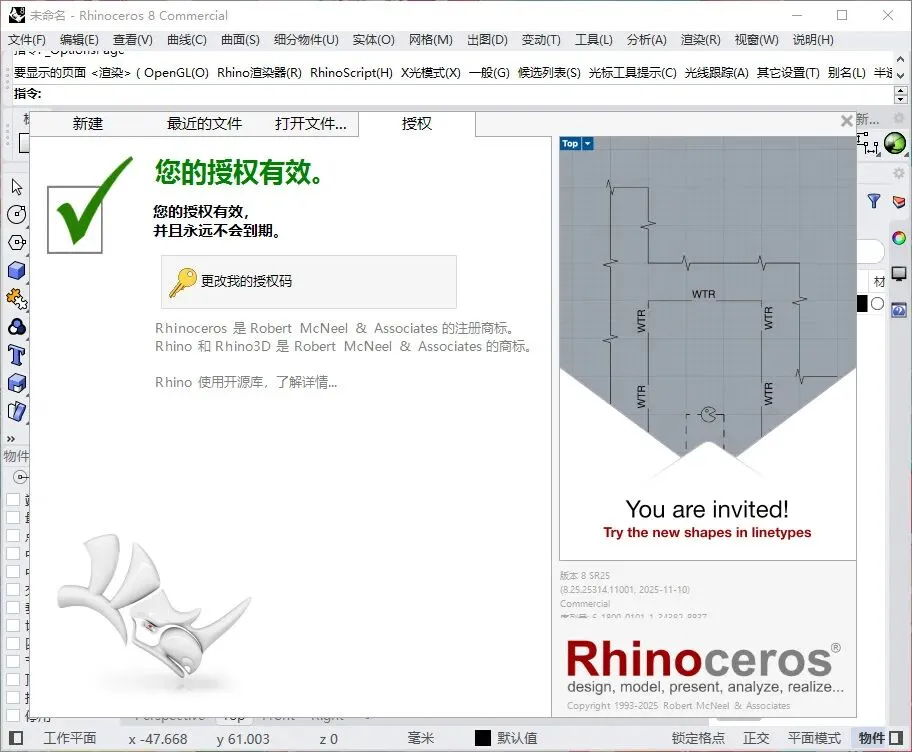Click the orange puzzle piece tool
Image resolution: width=912 pixels, height=752 pixels.
[17, 299]
